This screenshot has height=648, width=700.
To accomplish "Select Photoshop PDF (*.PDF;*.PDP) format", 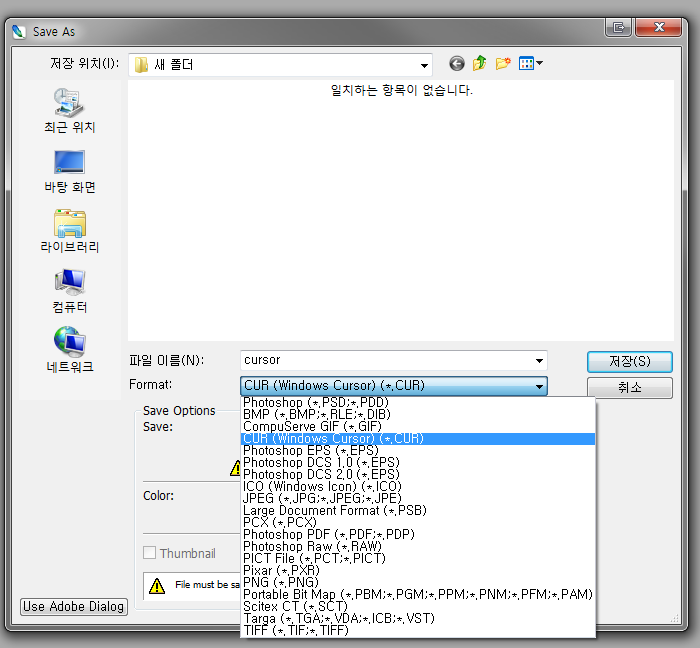I will (x=418, y=535).
